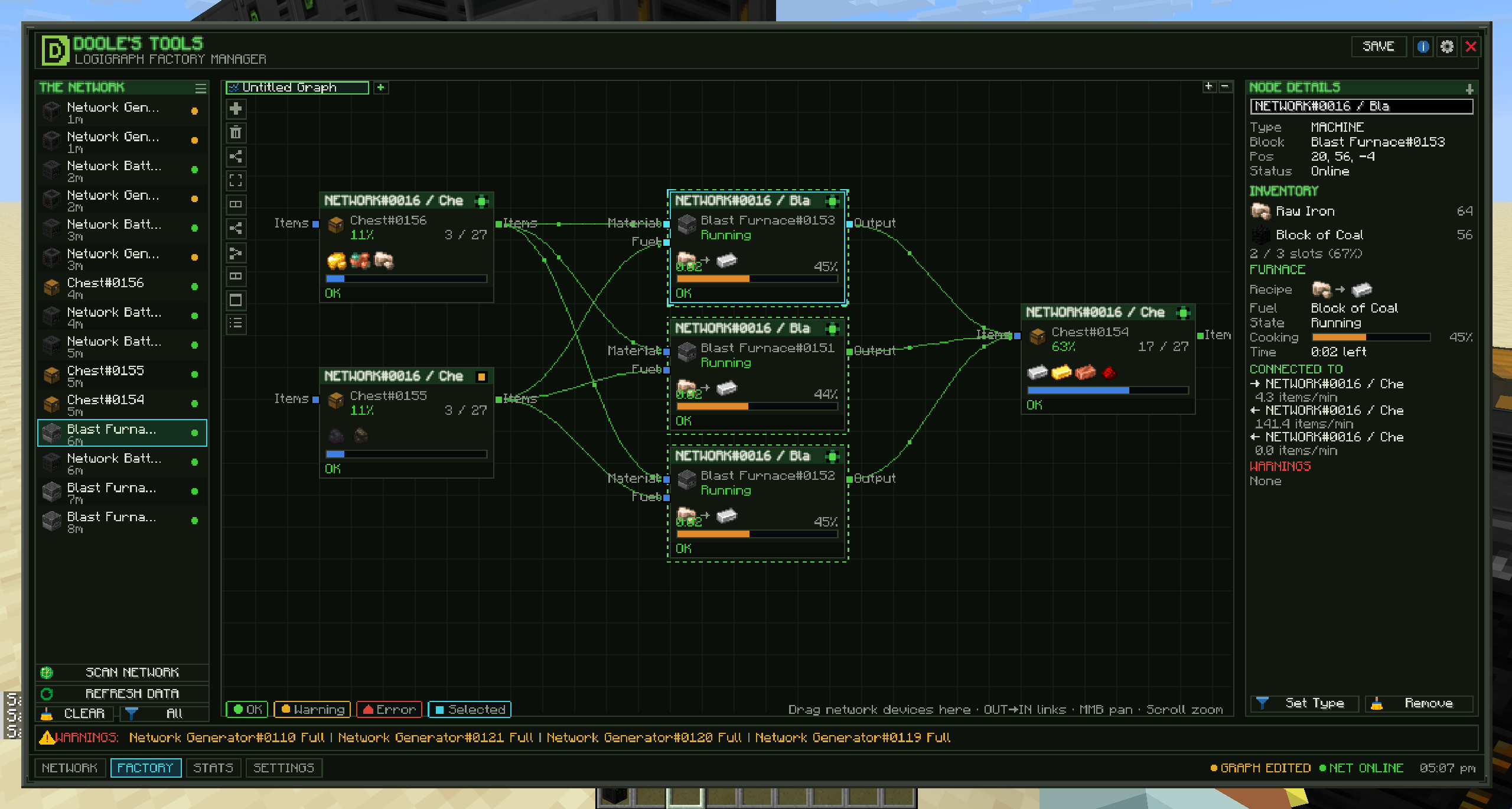
Task: Click the trash delete tool in graph toolbar
Action: click(236, 132)
